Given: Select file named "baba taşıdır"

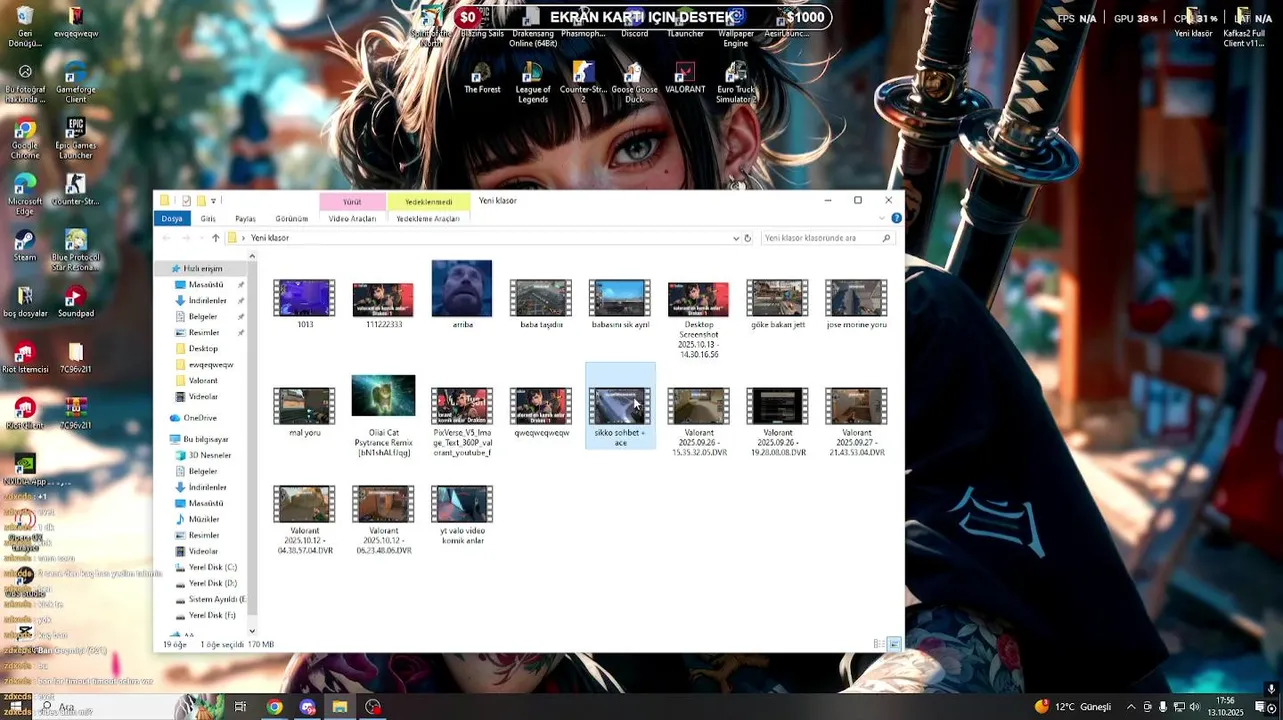Looking at the screenshot, I should coord(541,304).
